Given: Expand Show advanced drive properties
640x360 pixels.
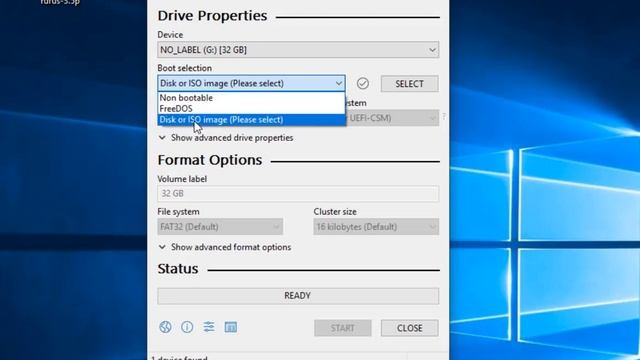Looking at the screenshot, I should pos(226,138).
